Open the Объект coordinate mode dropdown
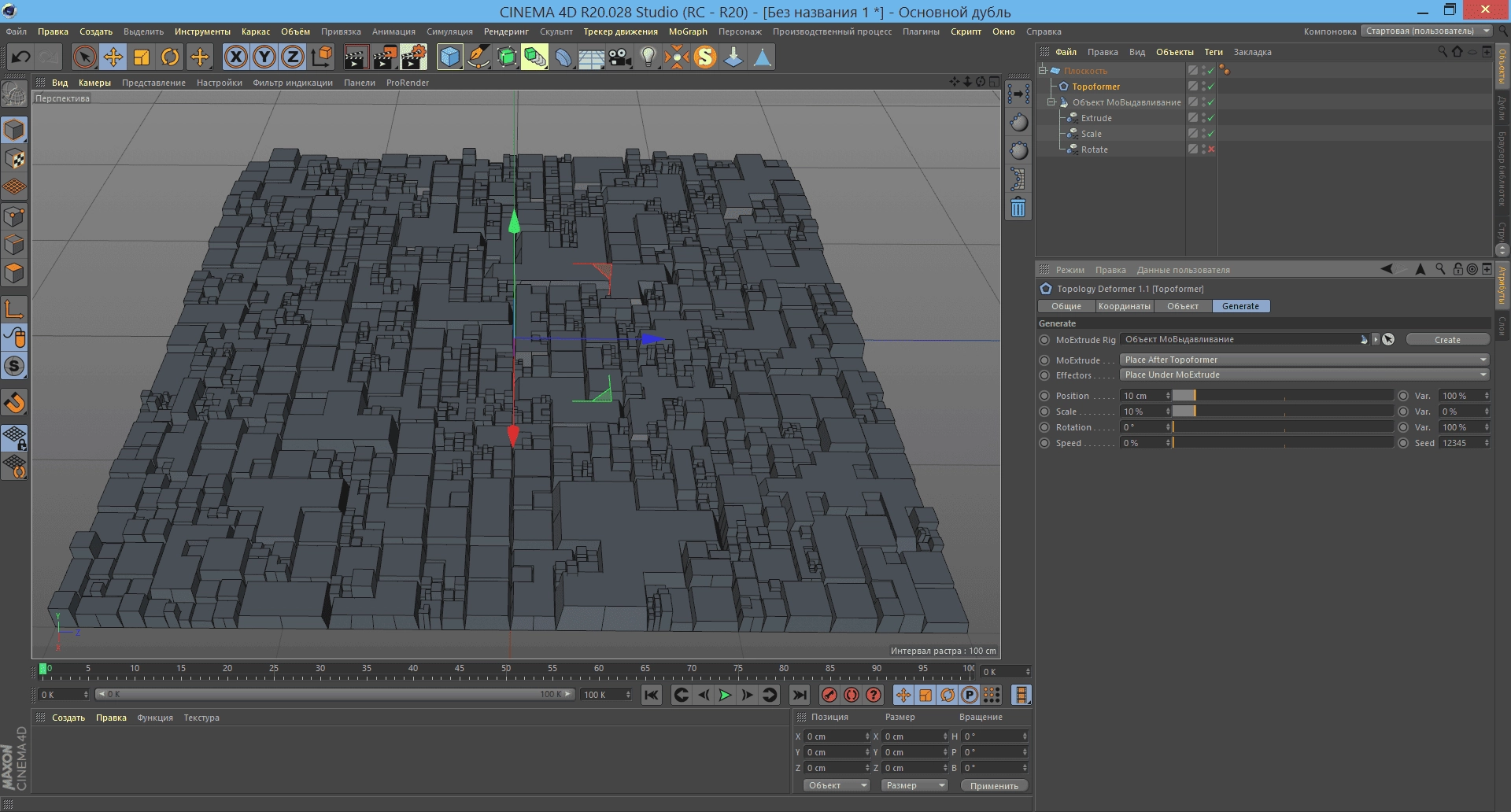This screenshot has height=812, width=1511. [x=837, y=785]
